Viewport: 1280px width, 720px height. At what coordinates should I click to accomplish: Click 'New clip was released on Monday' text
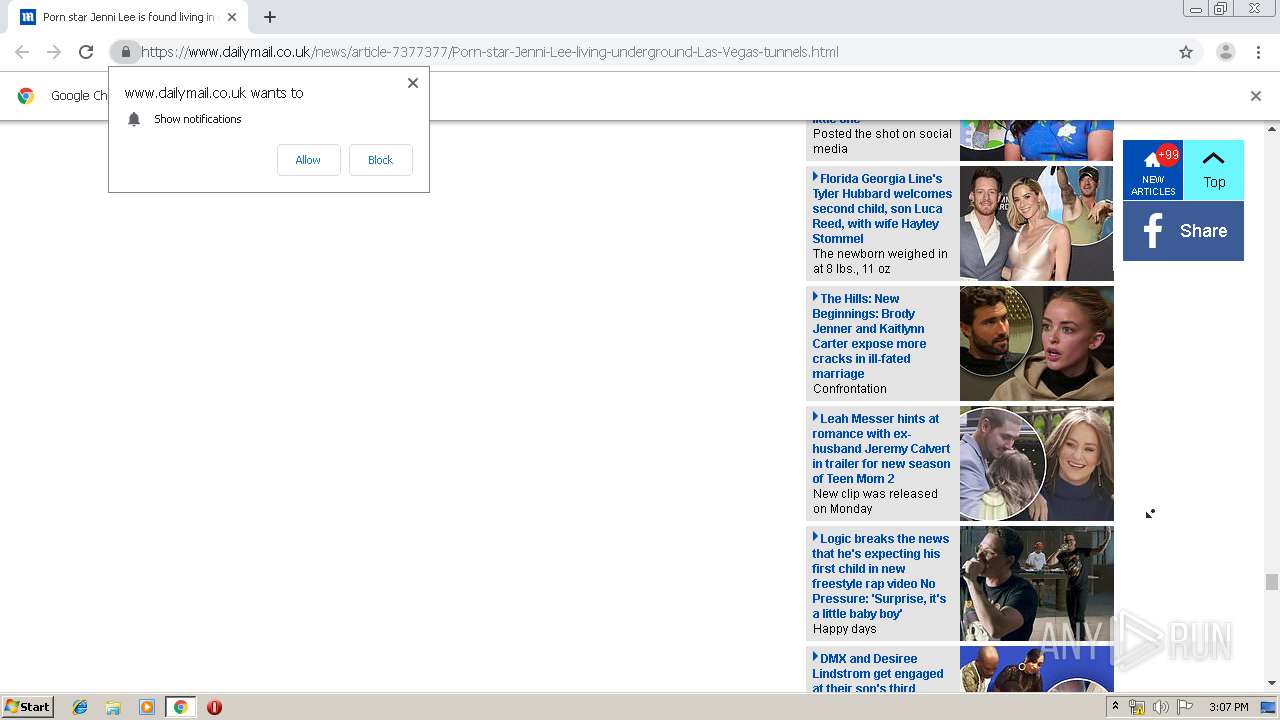[875, 501]
